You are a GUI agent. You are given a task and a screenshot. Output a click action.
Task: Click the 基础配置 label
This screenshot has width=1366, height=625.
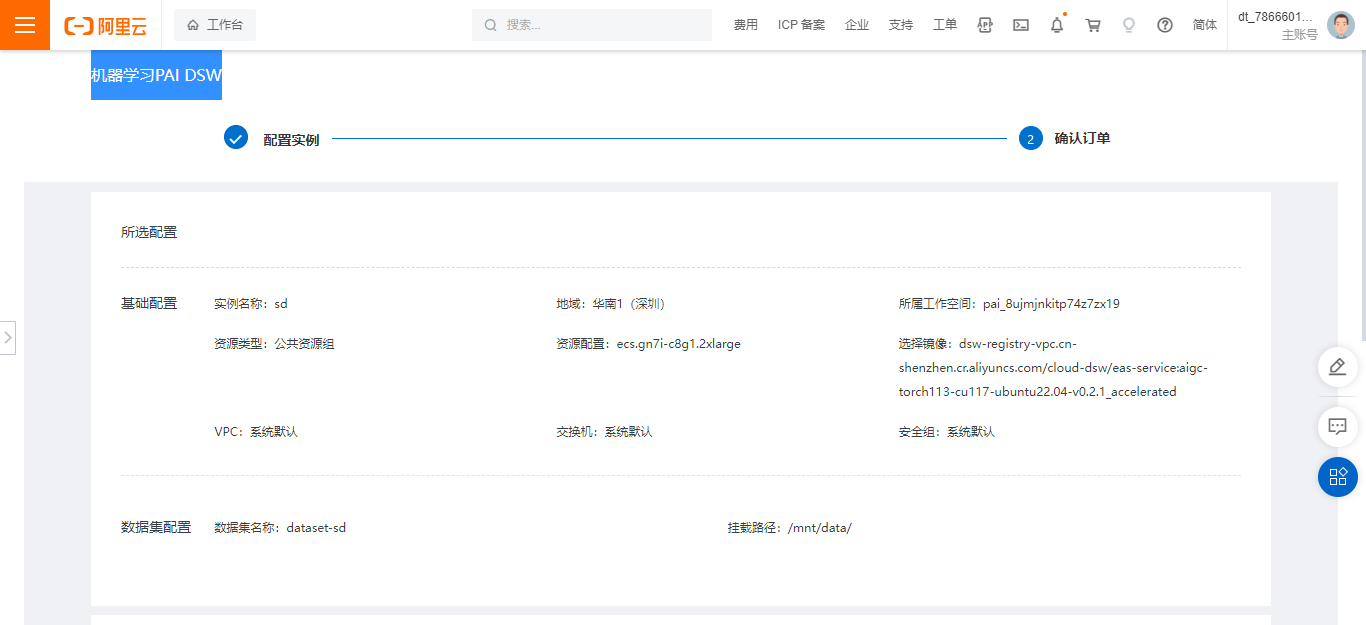pyautogui.click(x=149, y=304)
